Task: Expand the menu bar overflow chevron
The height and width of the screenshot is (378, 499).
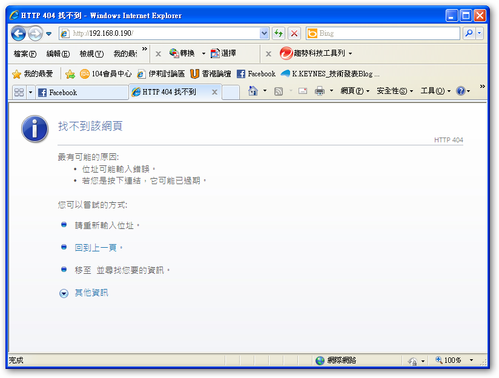Action: point(144,49)
